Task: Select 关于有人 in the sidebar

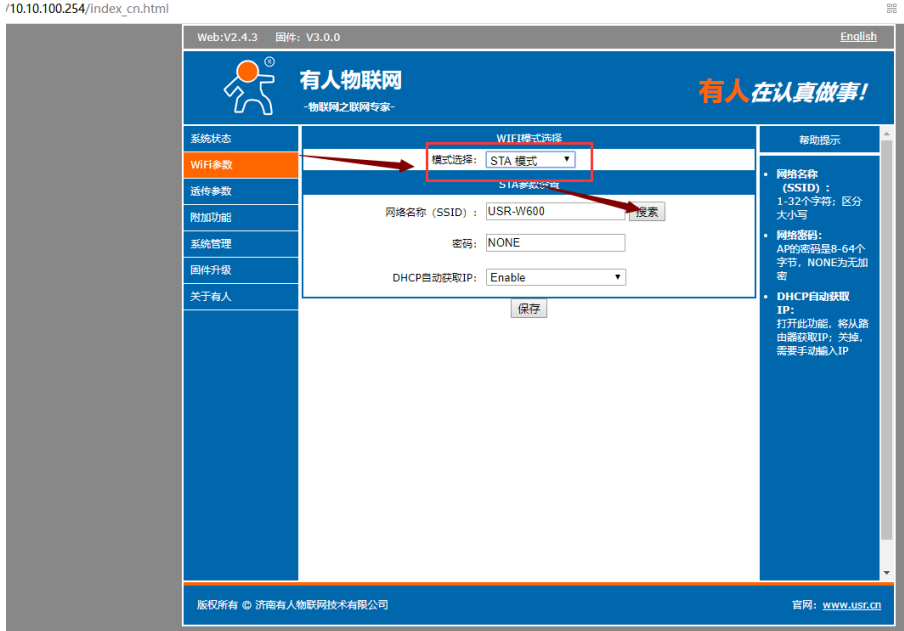Action: point(240,296)
